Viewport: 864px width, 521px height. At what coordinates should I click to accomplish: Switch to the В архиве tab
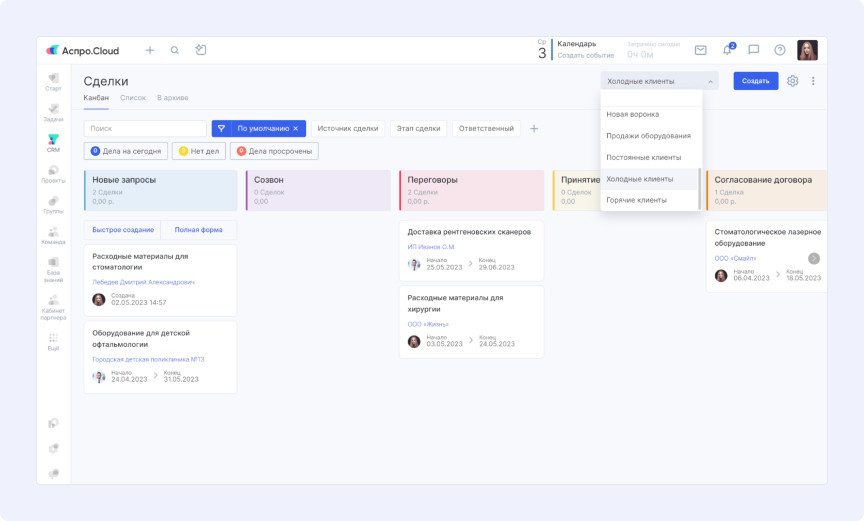(172, 97)
